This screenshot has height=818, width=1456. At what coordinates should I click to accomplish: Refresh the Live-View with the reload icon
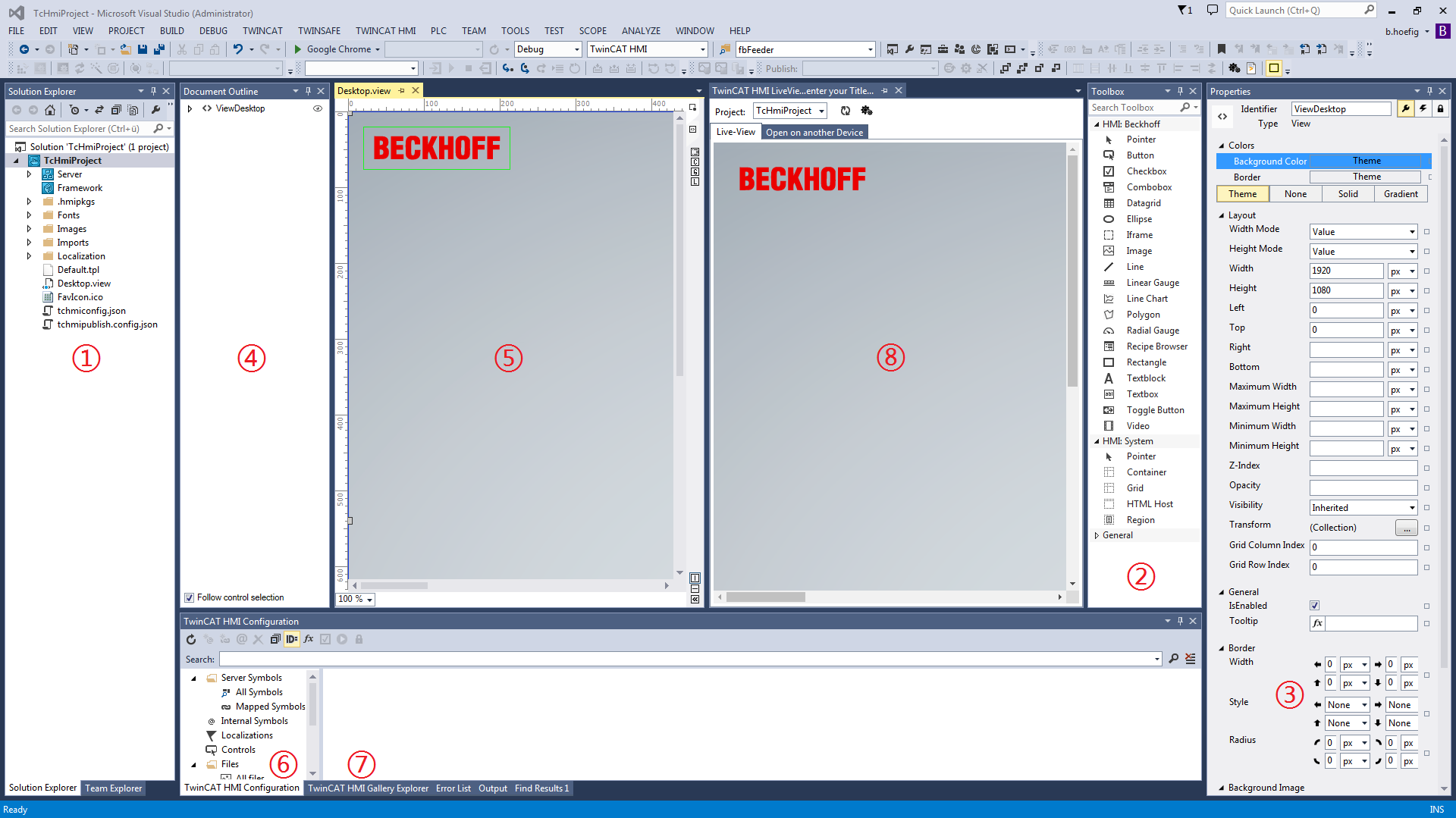[846, 111]
